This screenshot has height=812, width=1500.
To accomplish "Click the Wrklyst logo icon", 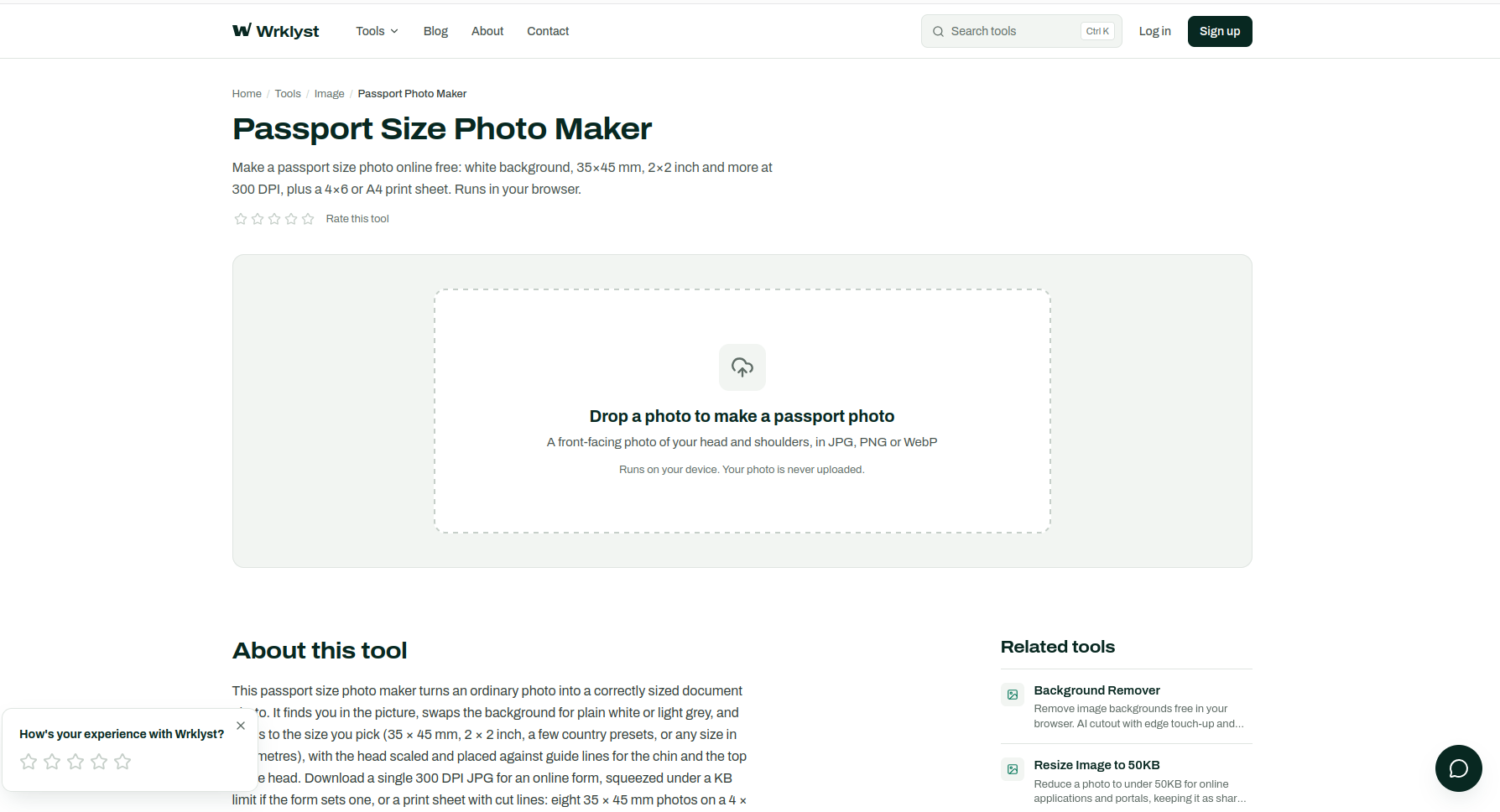I will tap(242, 30).
